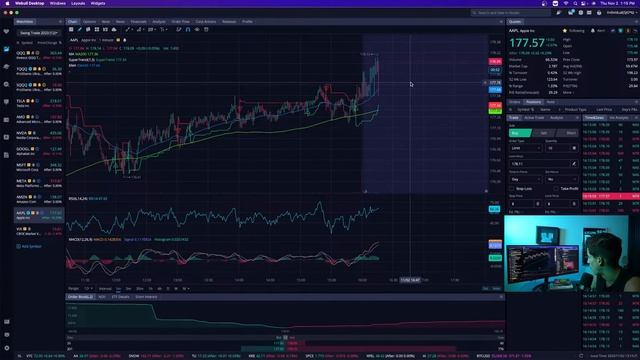Switch to the Chart tab
The width and height of the screenshot is (640, 360).
pyautogui.click(x=72, y=22)
